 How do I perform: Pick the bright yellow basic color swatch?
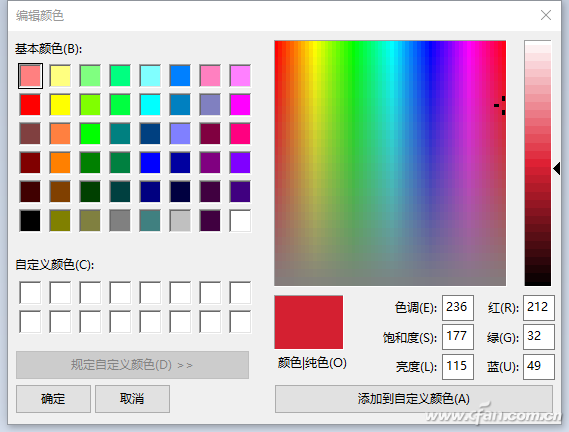(60, 105)
